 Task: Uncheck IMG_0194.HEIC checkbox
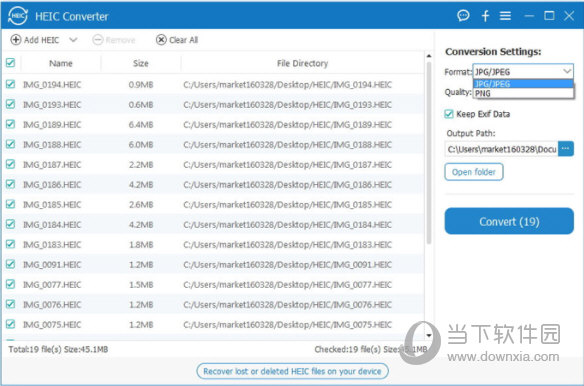point(10,84)
